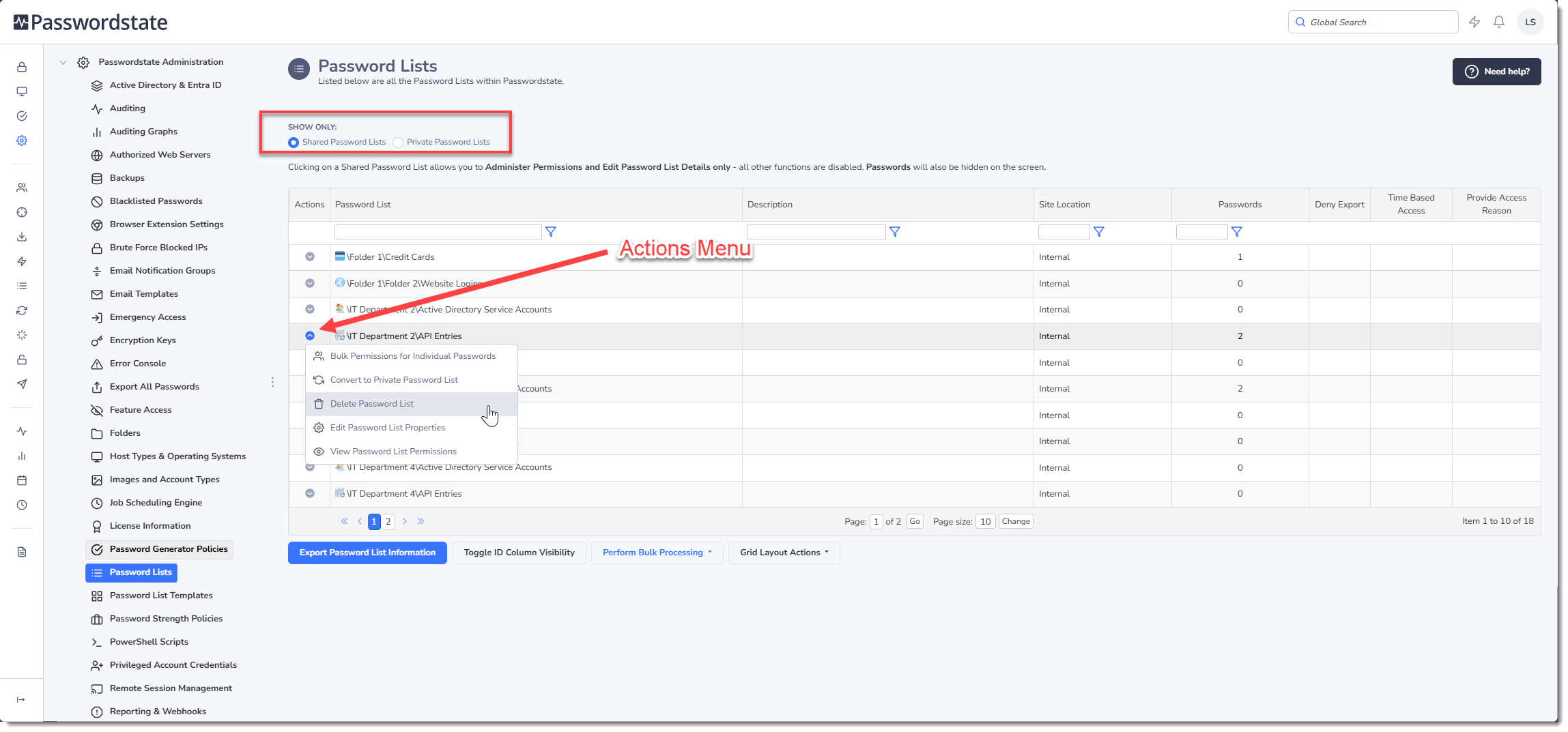Screen dimensions: 1568x732
Task: Click the download icon in left rail
Action: pyautogui.click(x=22, y=237)
